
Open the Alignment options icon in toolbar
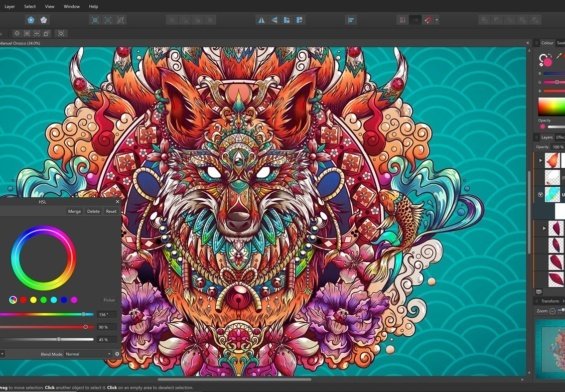[x=351, y=20]
